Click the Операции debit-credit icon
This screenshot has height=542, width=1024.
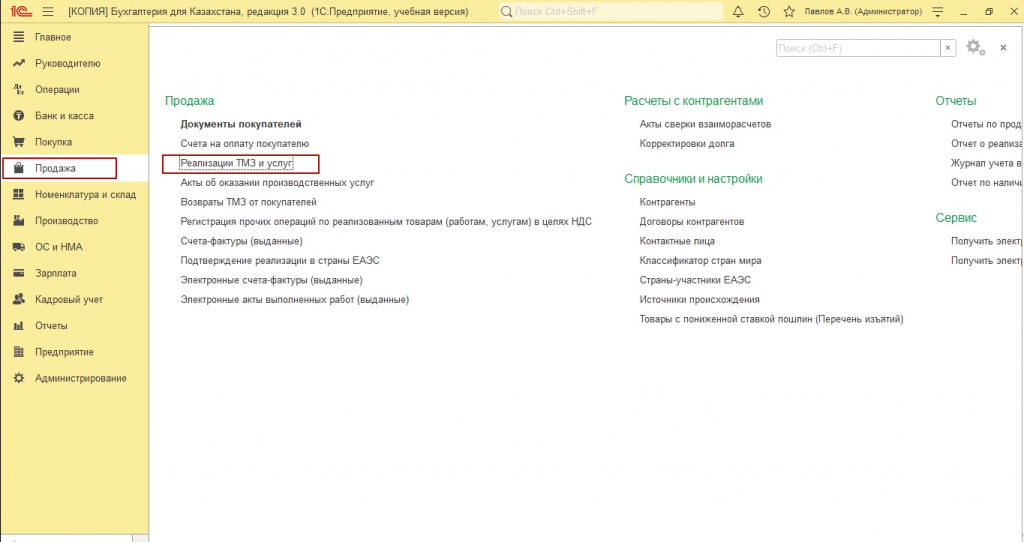(19, 89)
